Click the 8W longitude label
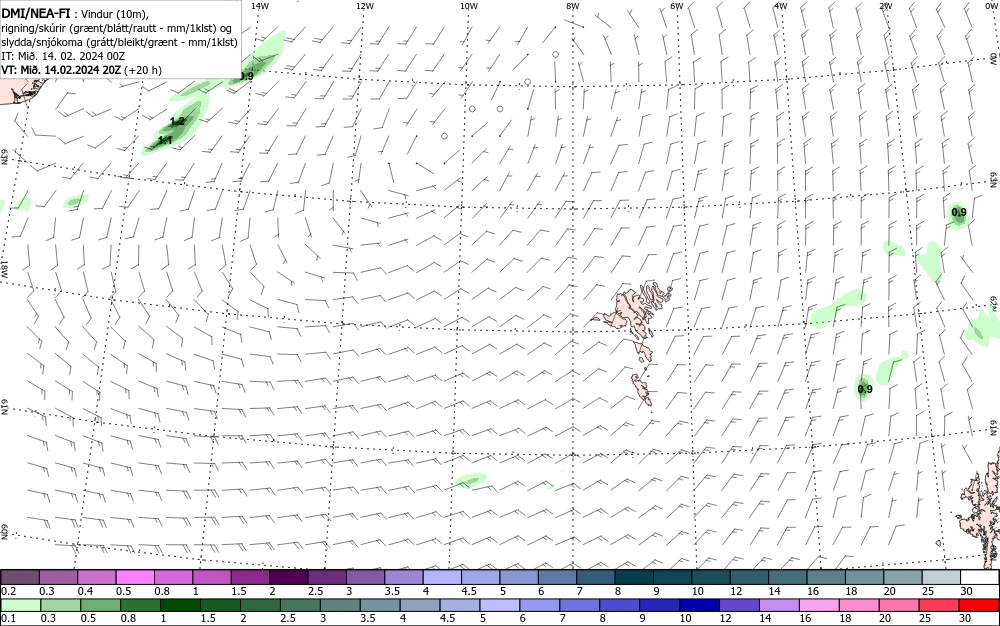The height and width of the screenshot is (626, 1000). tap(573, 6)
